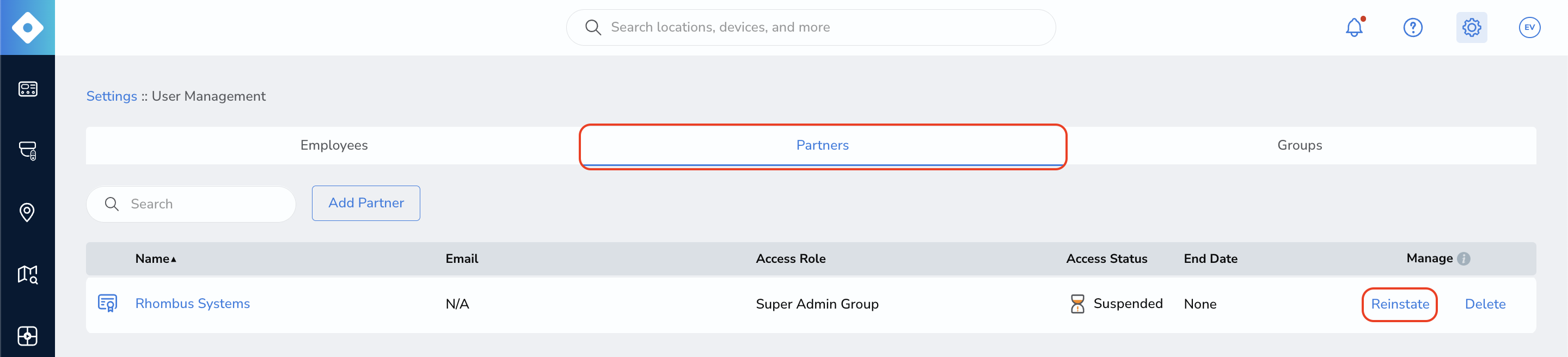Open the map search icon in sidebar
The image size is (1568, 357).
(27, 274)
